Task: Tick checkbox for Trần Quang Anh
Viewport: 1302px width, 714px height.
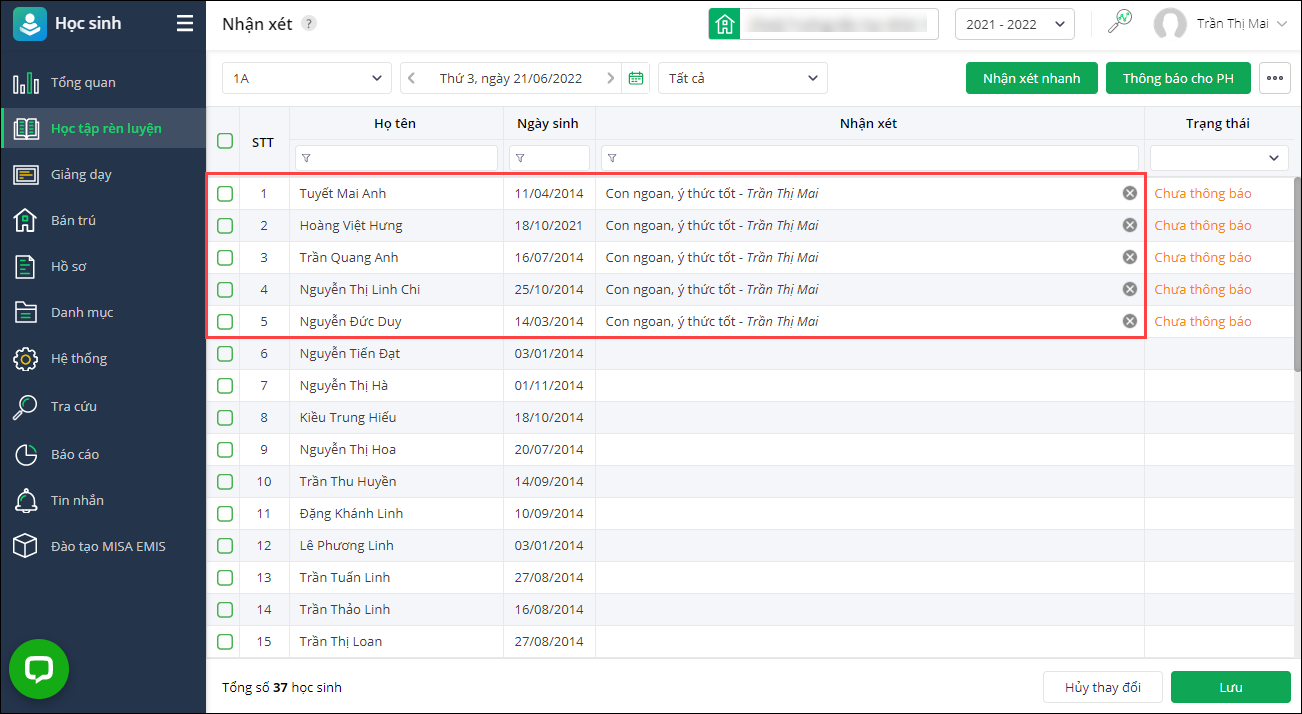Action: [x=225, y=257]
